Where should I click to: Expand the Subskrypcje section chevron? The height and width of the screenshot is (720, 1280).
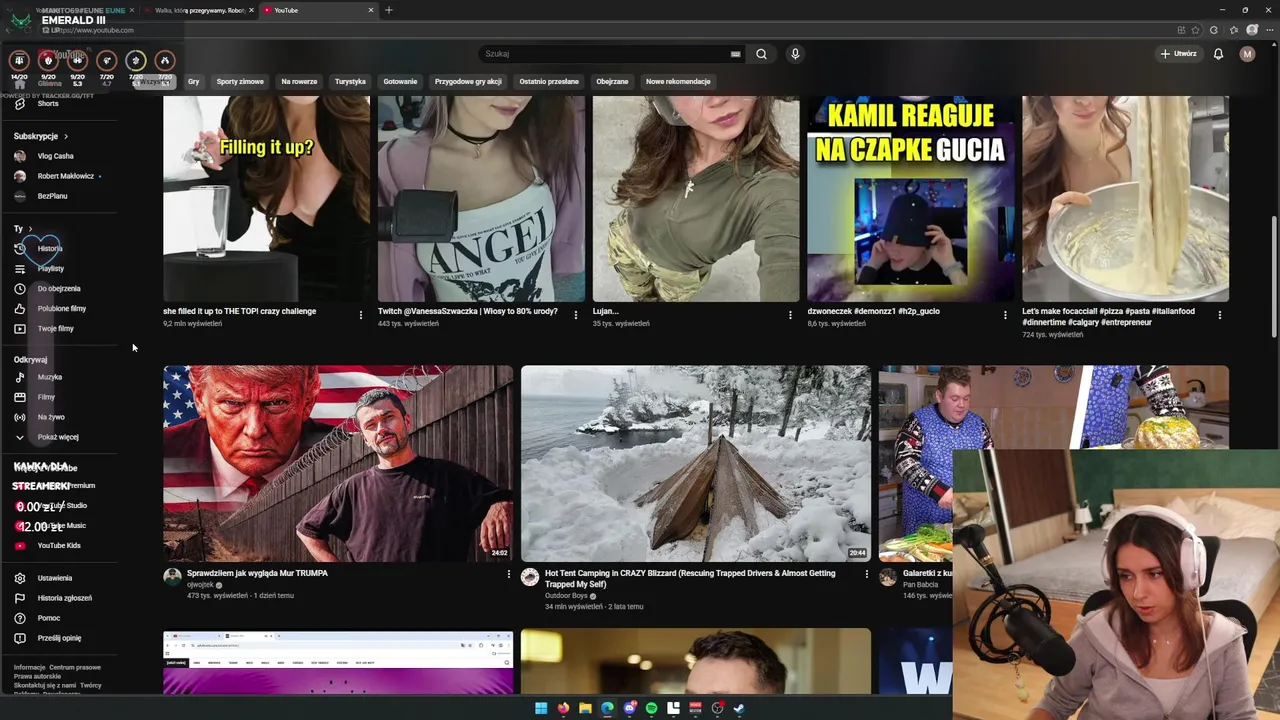(66, 136)
